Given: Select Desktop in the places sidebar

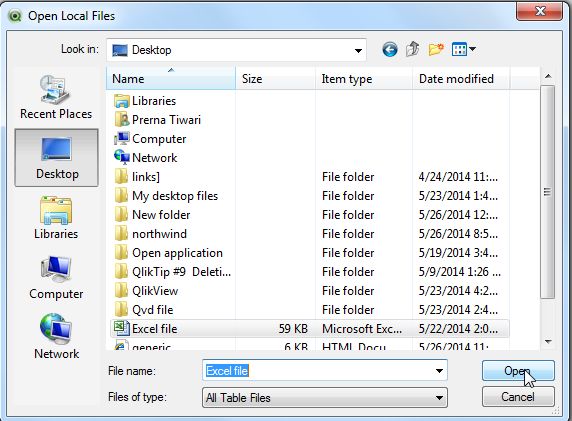Looking at the screenshot, I should click(x=57, y=158).
